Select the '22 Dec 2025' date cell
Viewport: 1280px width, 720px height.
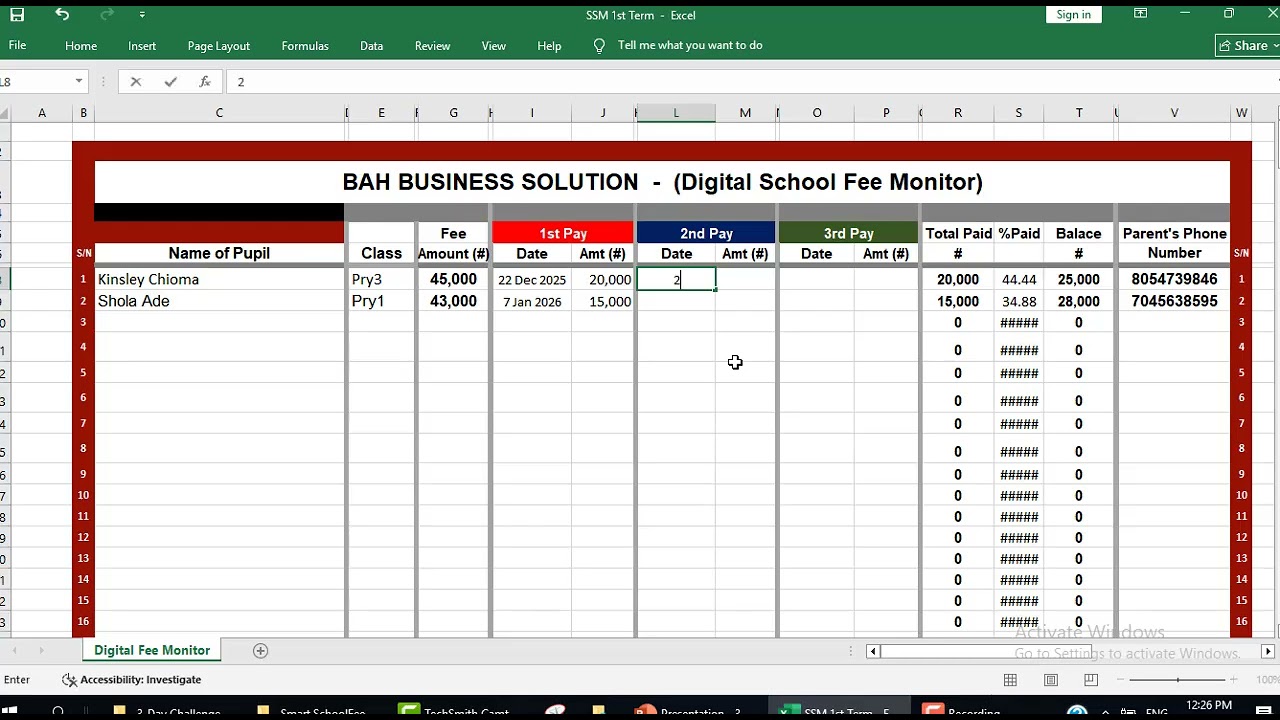532,280
